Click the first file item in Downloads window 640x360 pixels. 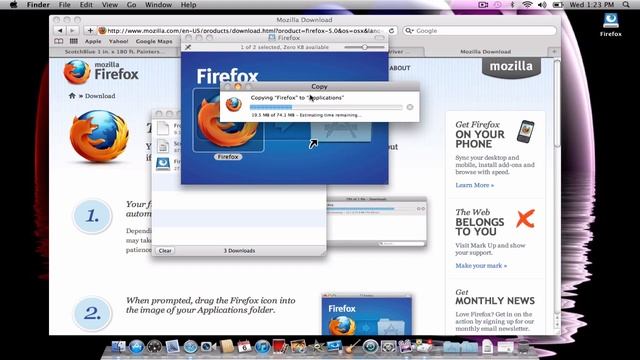[x=167, y=128]
